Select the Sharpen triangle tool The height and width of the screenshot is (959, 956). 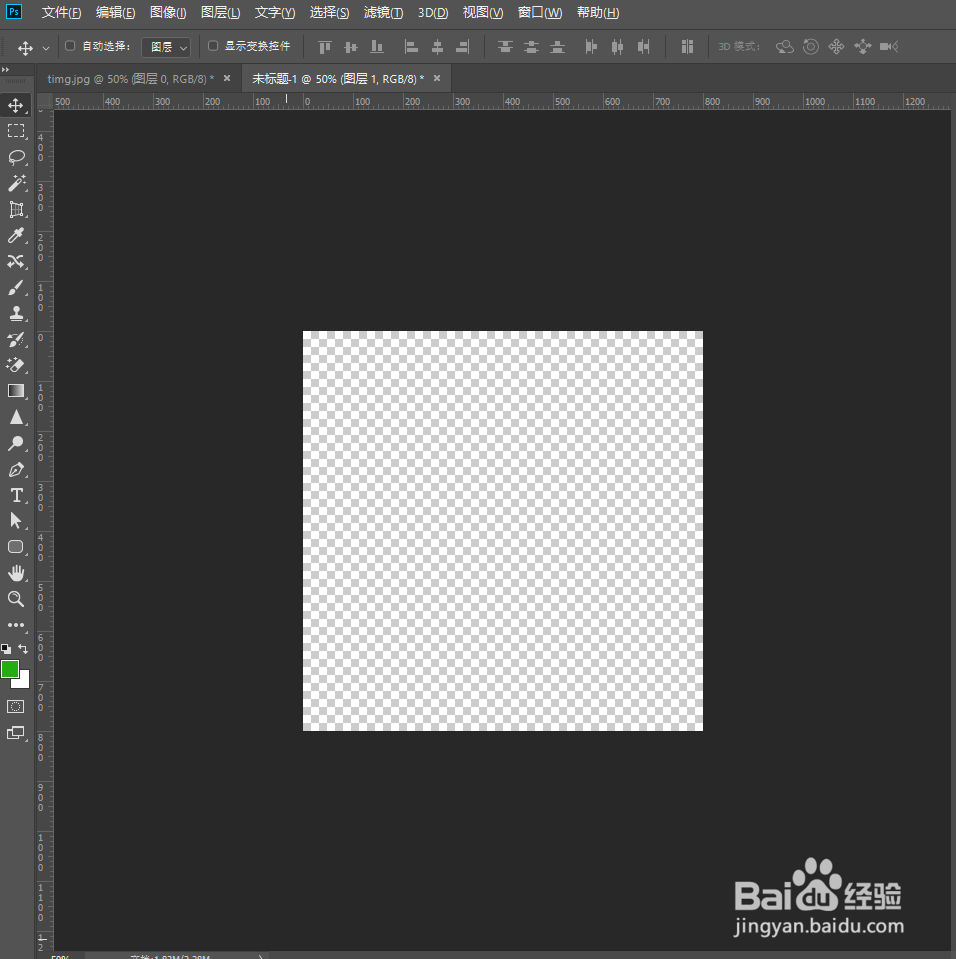click(x=16, y=417)
